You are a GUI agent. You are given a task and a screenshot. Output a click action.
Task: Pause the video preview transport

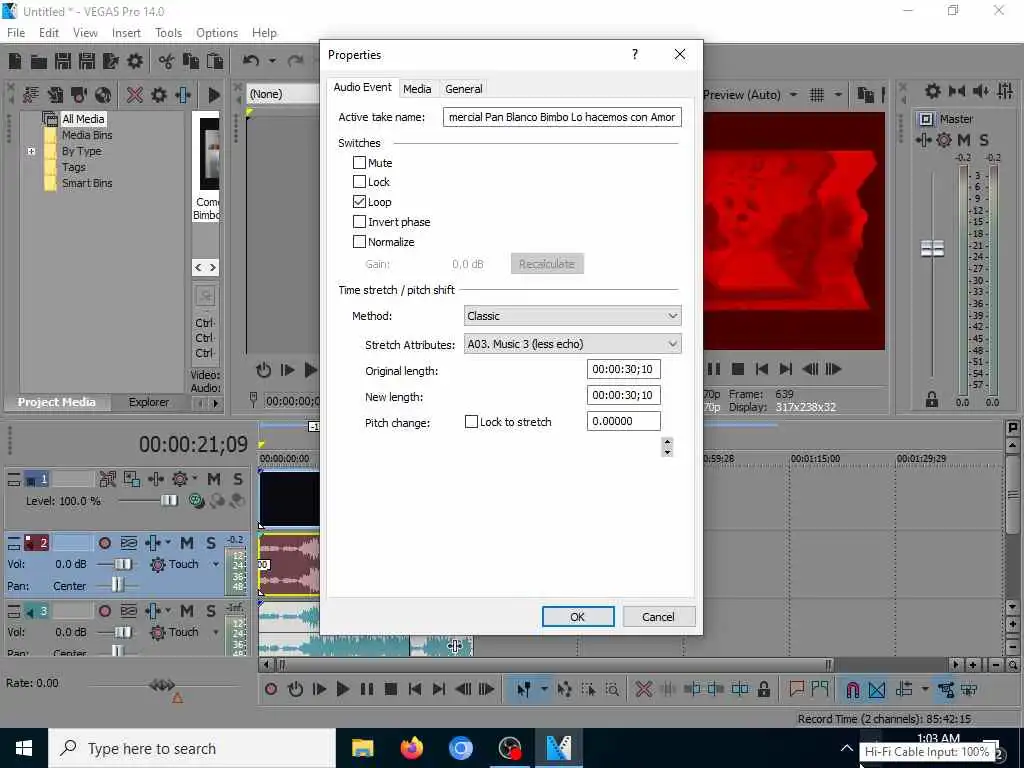714,370
